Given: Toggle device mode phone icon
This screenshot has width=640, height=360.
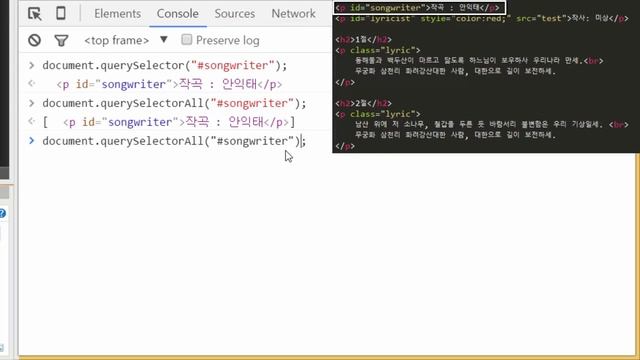Looking at the screenshot, I should (x=61, y=13).
